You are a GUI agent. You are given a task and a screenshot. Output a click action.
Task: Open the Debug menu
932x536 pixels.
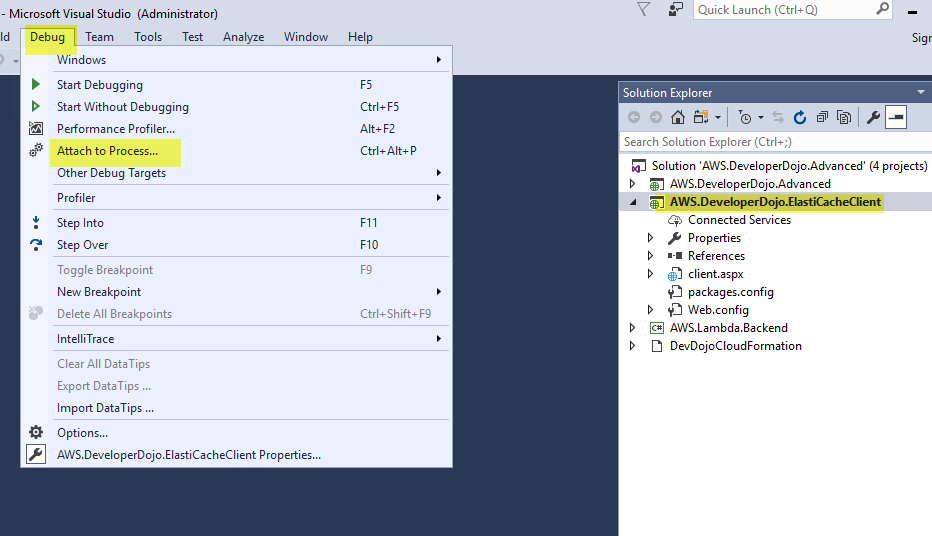tap(48, 37)
